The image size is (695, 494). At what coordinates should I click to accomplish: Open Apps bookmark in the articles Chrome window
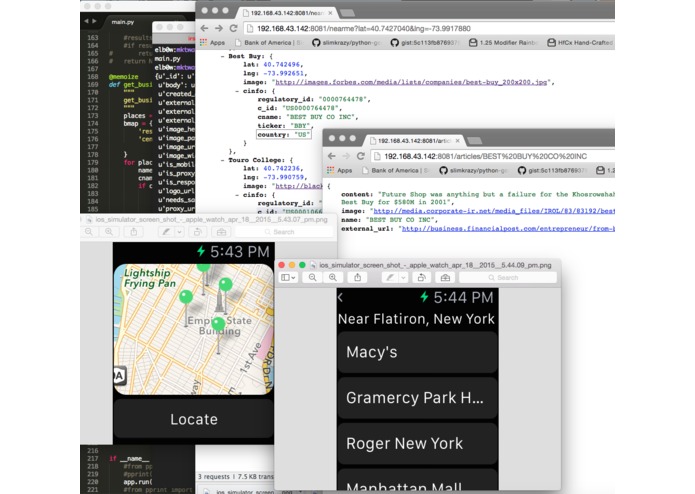tap(340, 170)
